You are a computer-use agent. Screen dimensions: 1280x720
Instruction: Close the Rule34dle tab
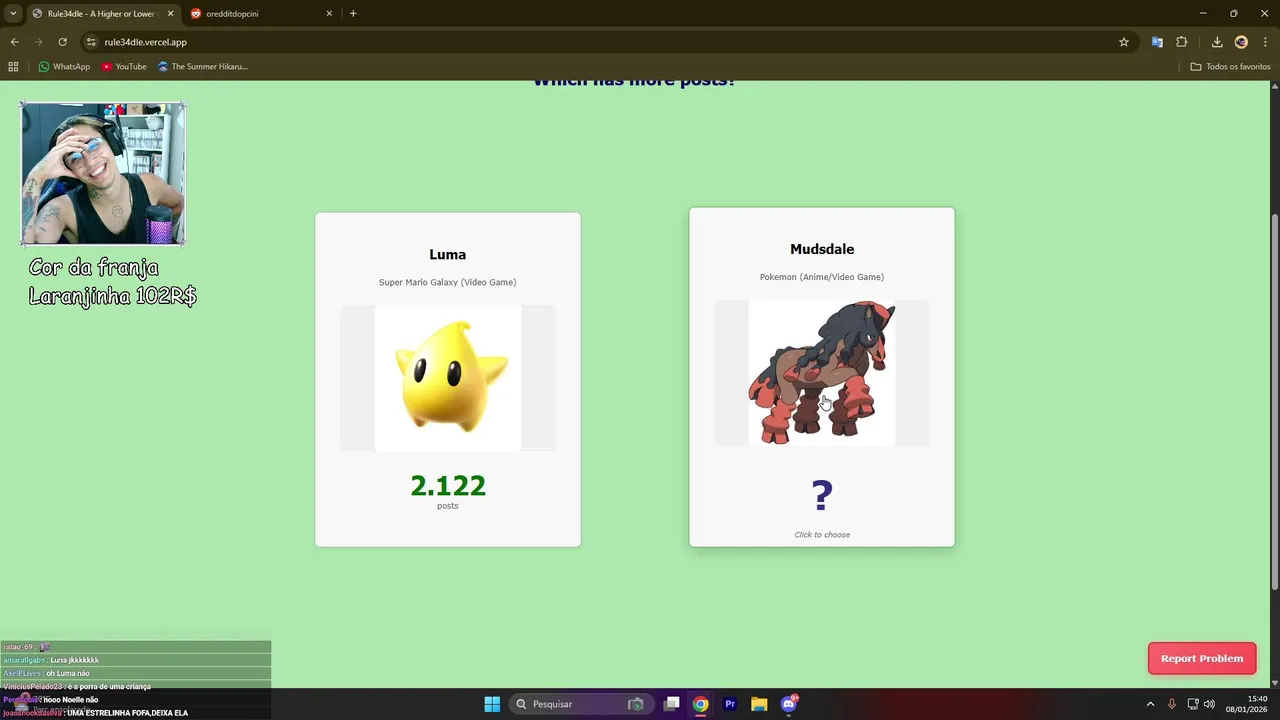click(170, 14)
